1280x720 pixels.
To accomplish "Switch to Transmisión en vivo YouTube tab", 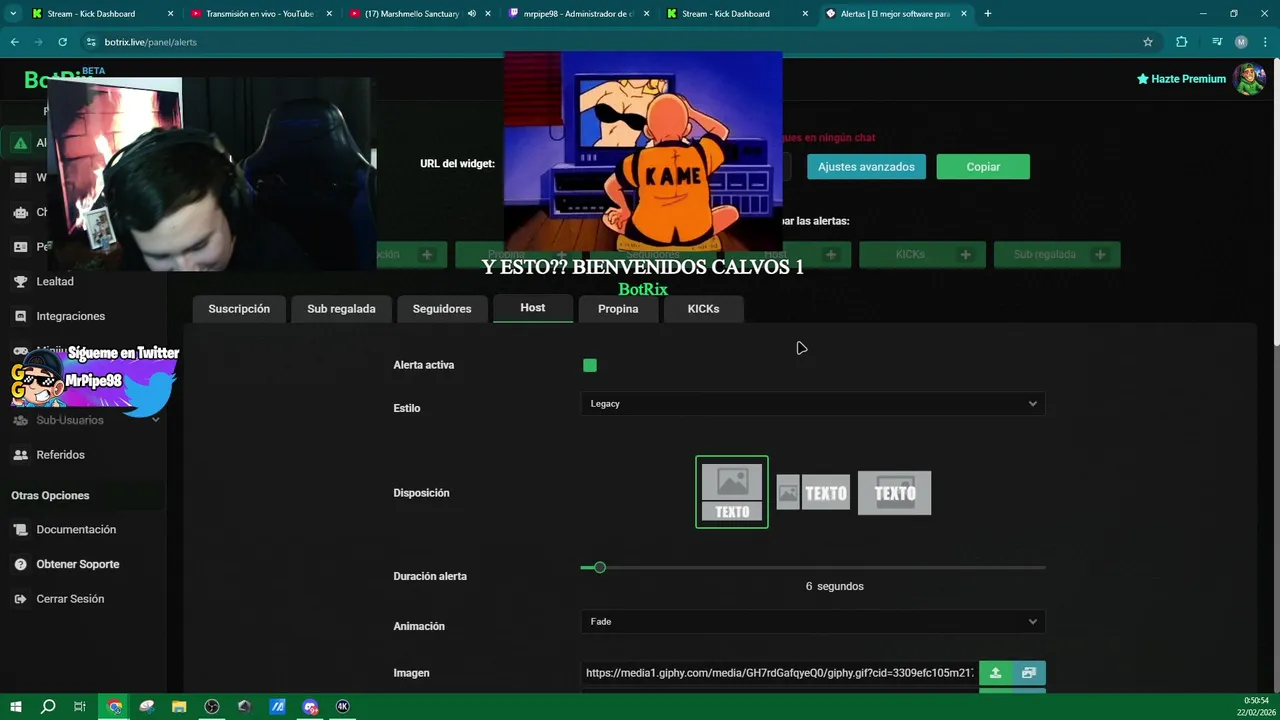I will coord(260,14).
